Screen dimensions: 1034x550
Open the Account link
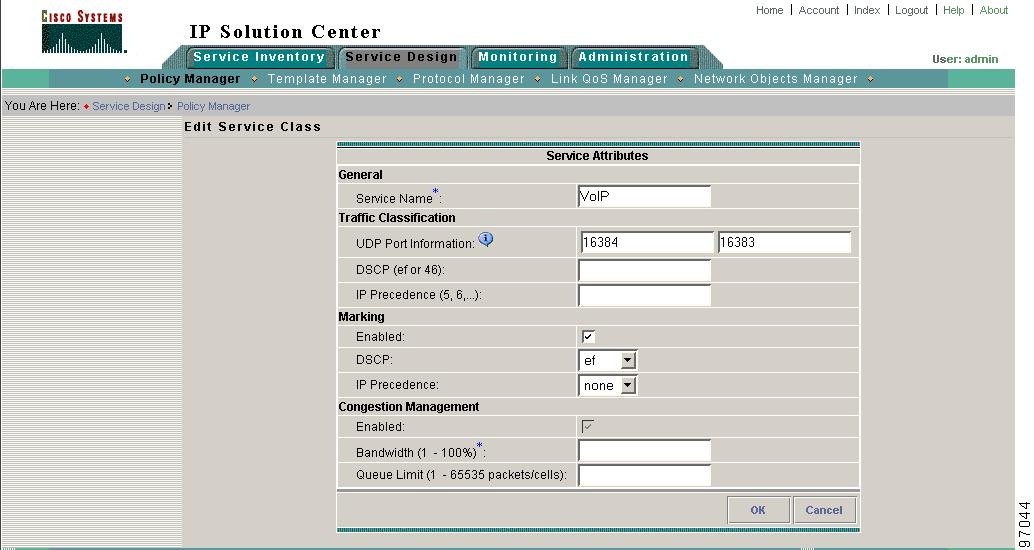click(x=819, y=11)
